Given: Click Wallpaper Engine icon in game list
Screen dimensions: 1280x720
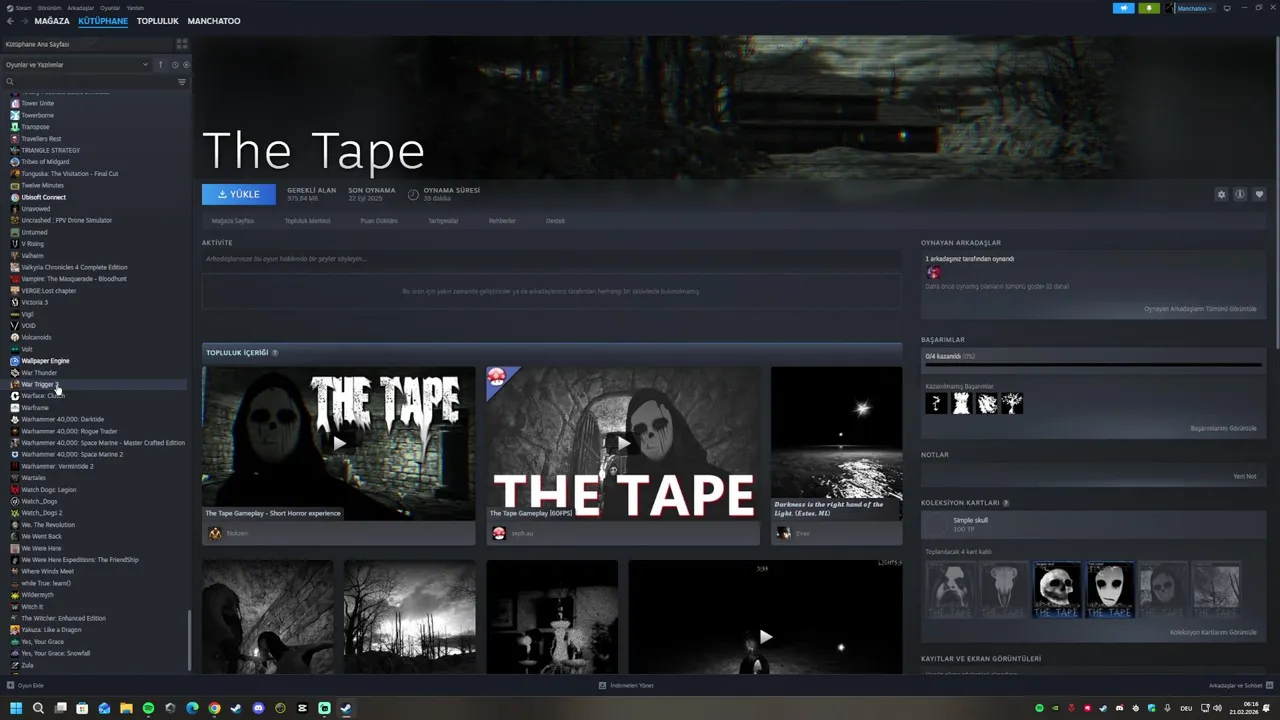Looking at the screenshot, I should pos(14,361).
